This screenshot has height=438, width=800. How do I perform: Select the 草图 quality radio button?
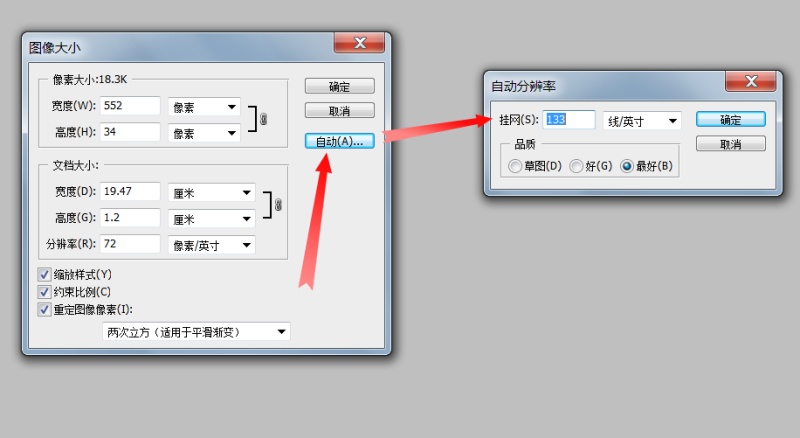click(515, 166)
